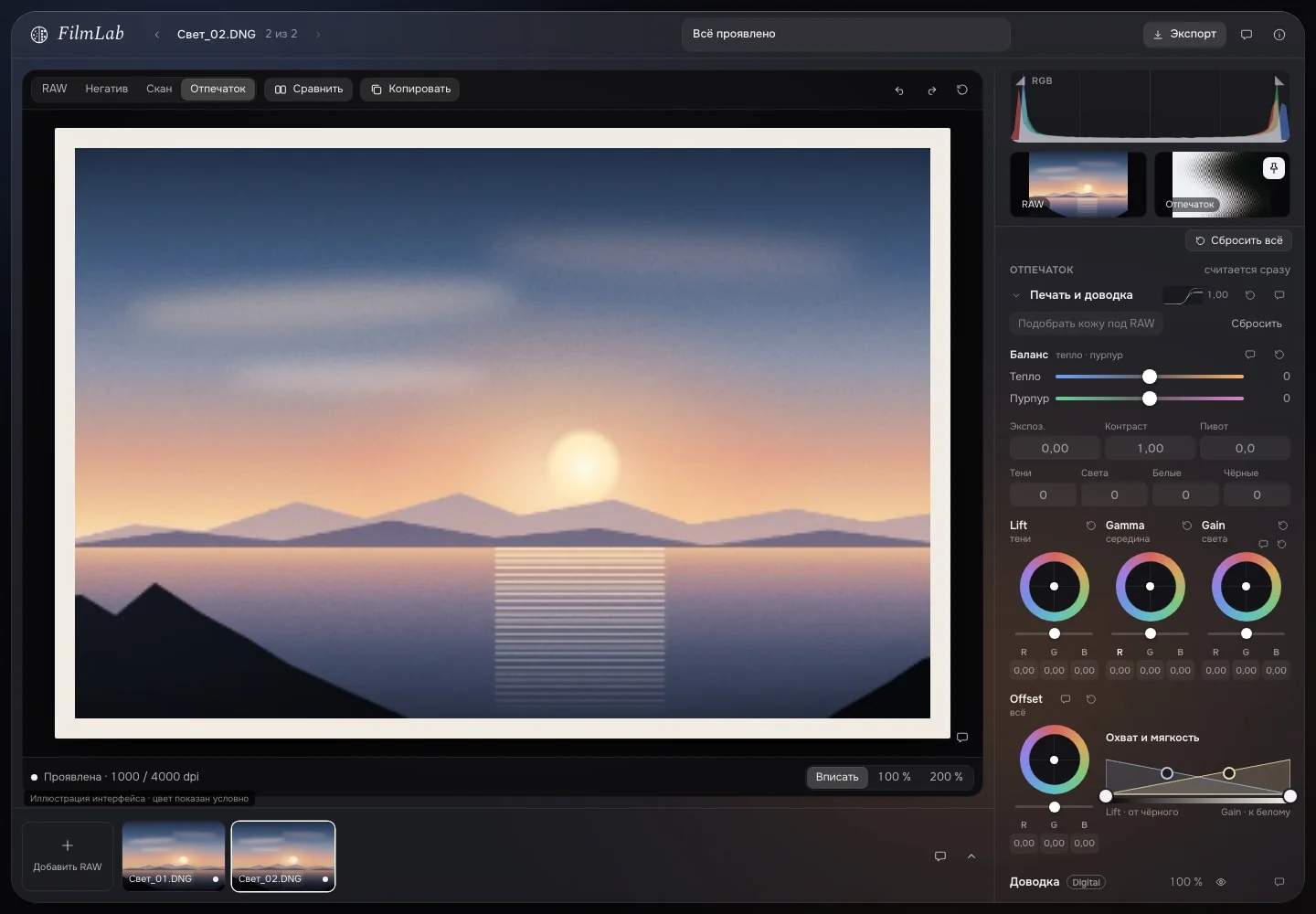Select the Отпечаток tab
This screenshot has width=1316, height=914.
[218, 89]
